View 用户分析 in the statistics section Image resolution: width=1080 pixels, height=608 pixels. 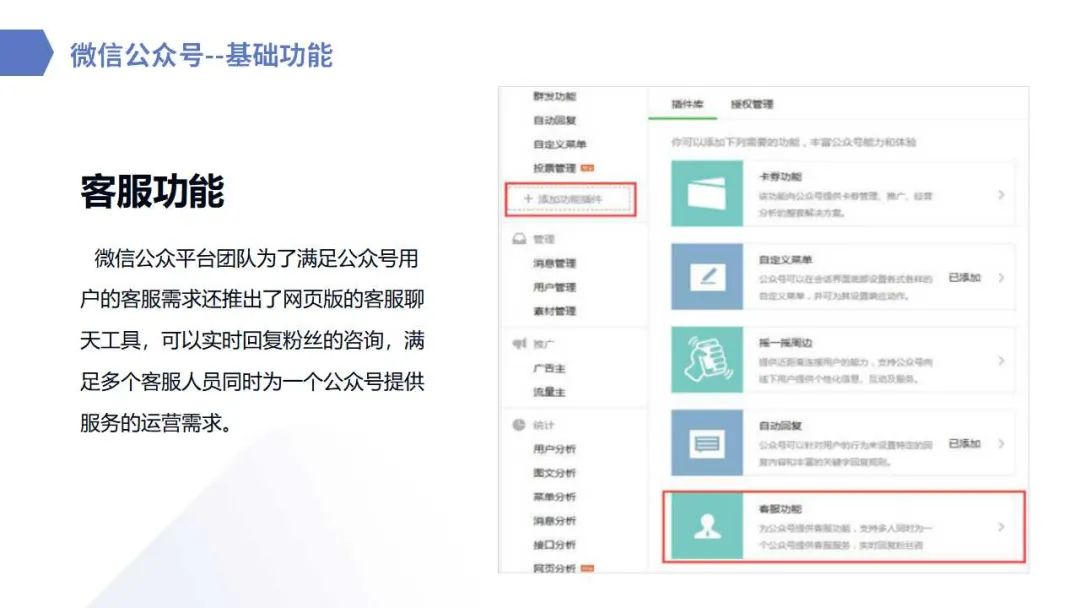[554, 449]
